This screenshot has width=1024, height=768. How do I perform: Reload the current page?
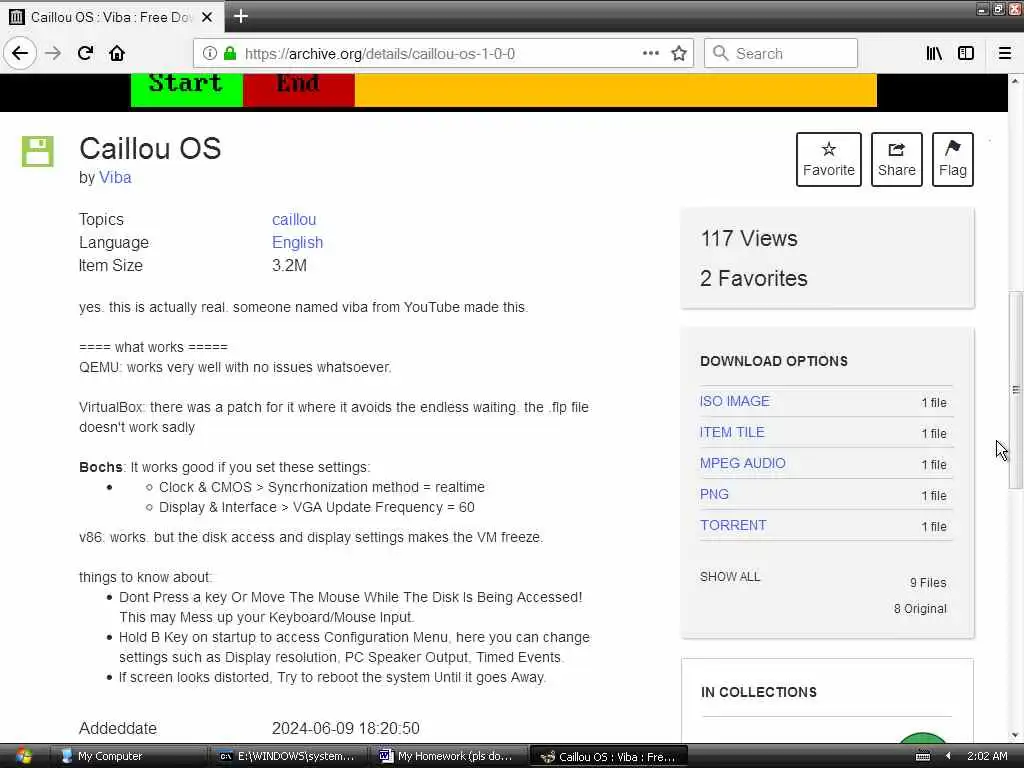tap(86, 53)
